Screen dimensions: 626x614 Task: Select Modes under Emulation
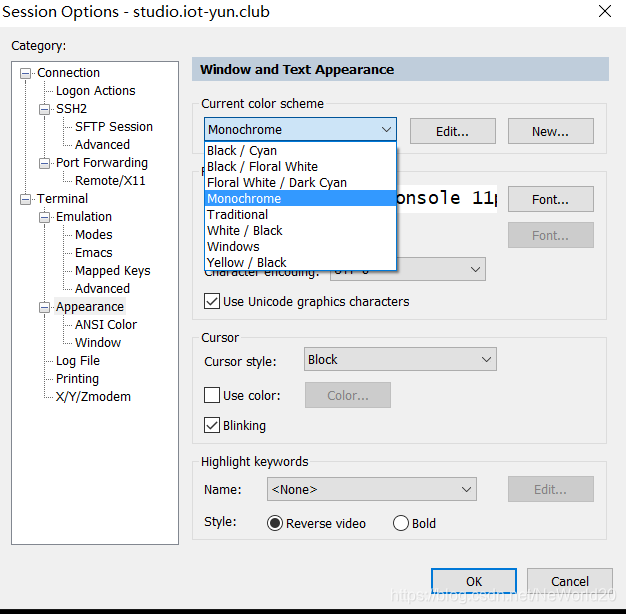tap(93, 234)
